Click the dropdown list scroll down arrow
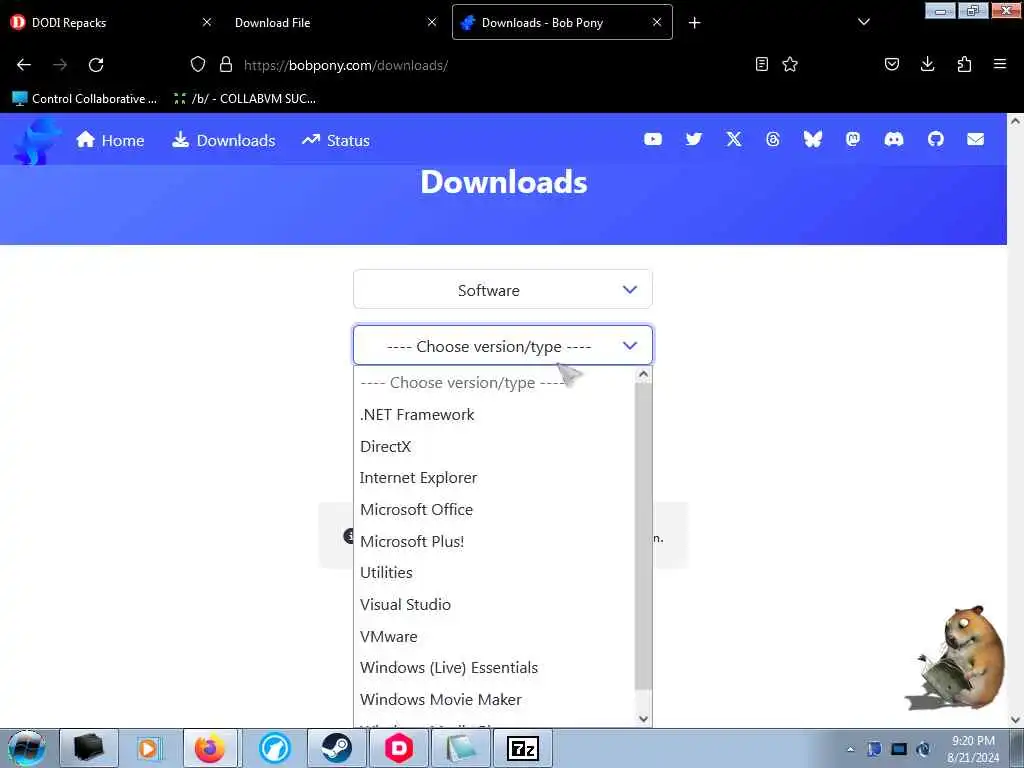The width and height of the screenshot is (1024, 768). click(x=643, y=718)
